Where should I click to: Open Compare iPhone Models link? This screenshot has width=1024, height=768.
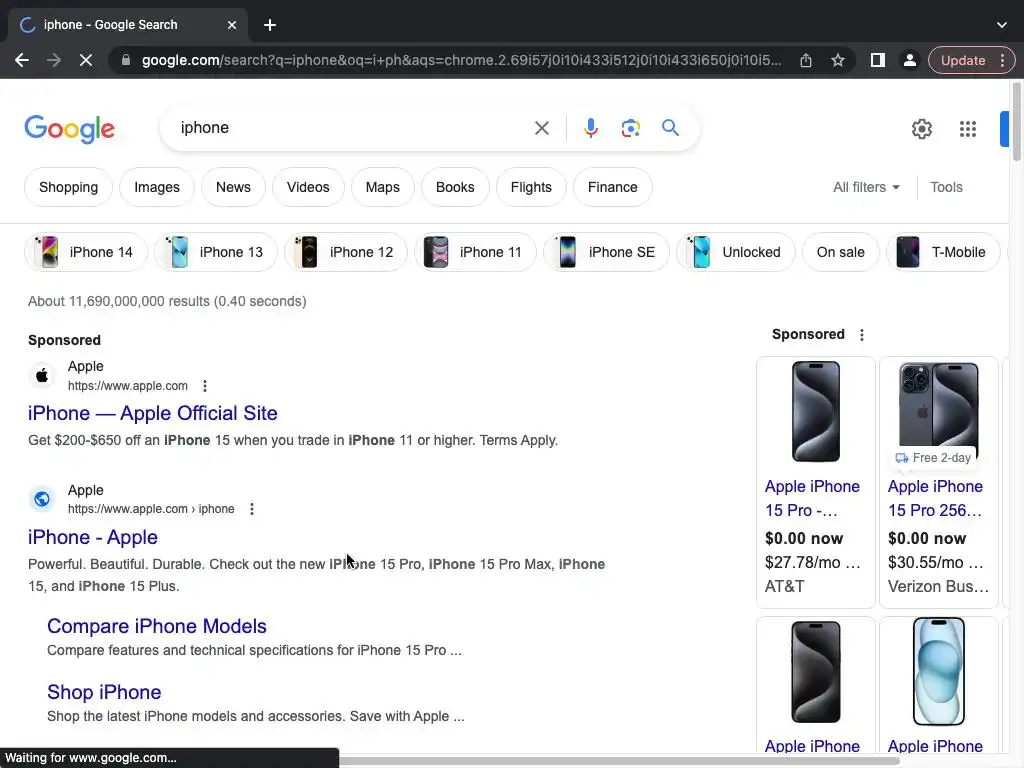point(157,626)
